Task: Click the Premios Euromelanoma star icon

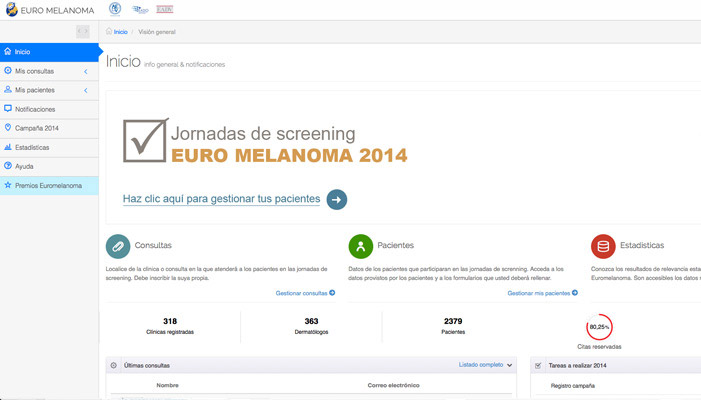Action: click(x=8, y=185)
